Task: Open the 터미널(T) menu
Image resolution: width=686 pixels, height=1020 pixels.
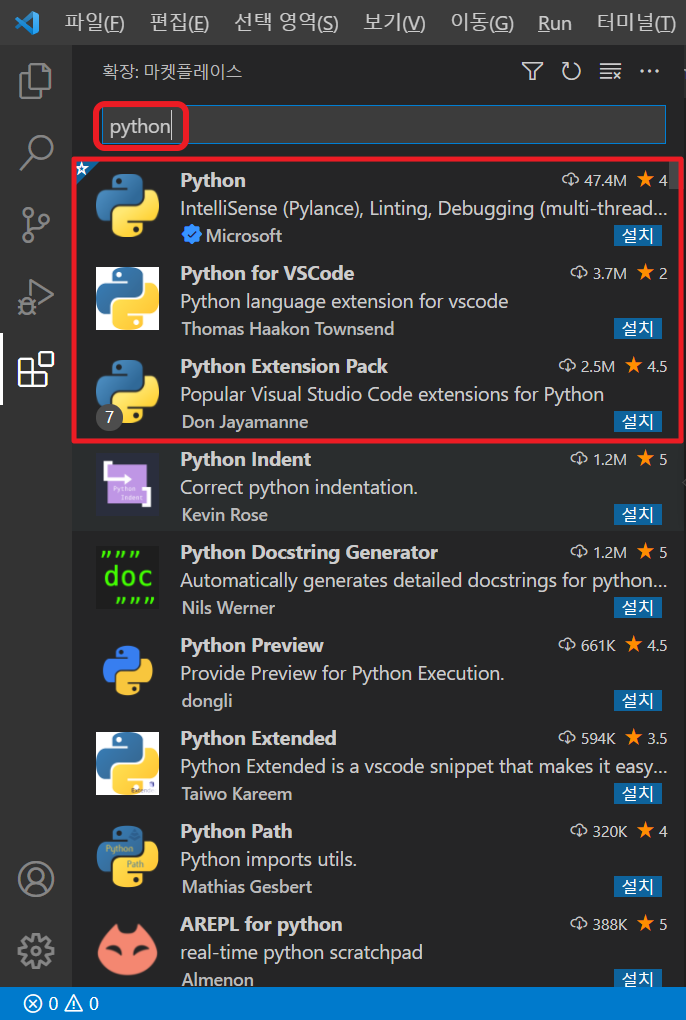Action: coord(636,23)
